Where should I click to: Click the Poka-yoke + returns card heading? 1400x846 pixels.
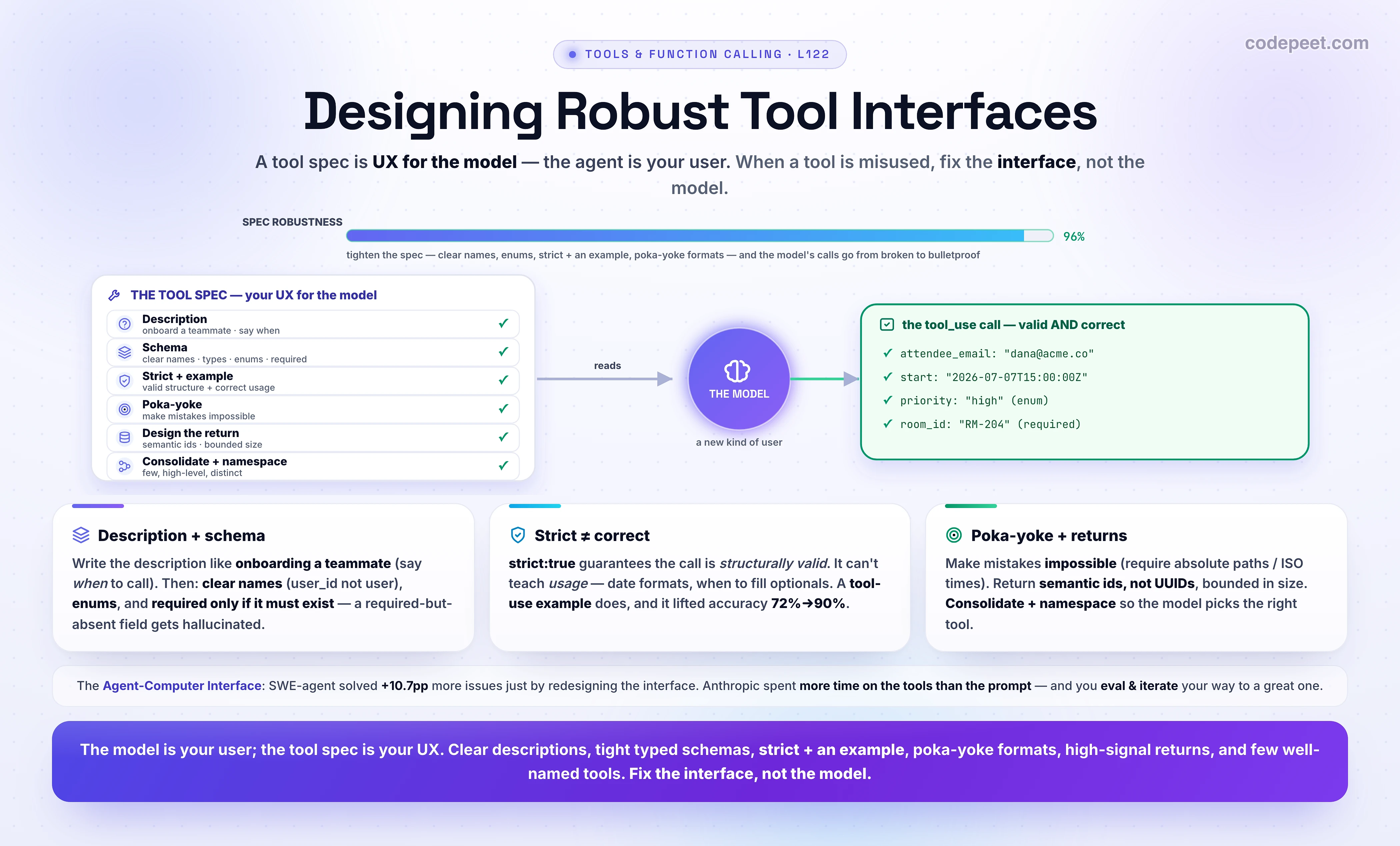(1049, 535)
